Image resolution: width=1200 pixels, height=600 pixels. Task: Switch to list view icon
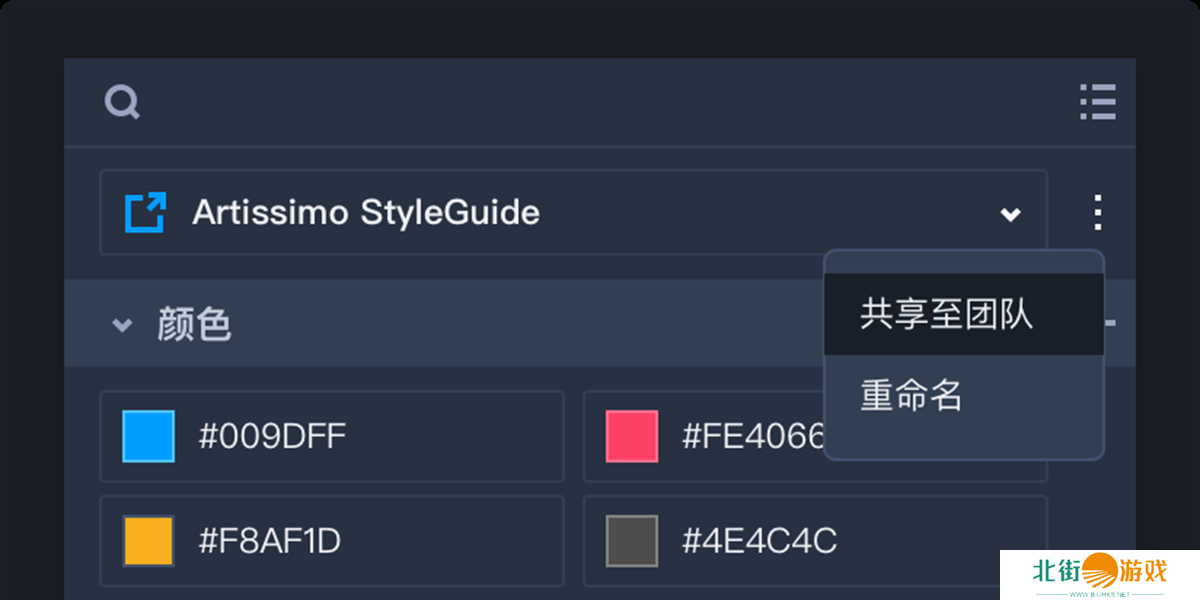click(1097, 102)
